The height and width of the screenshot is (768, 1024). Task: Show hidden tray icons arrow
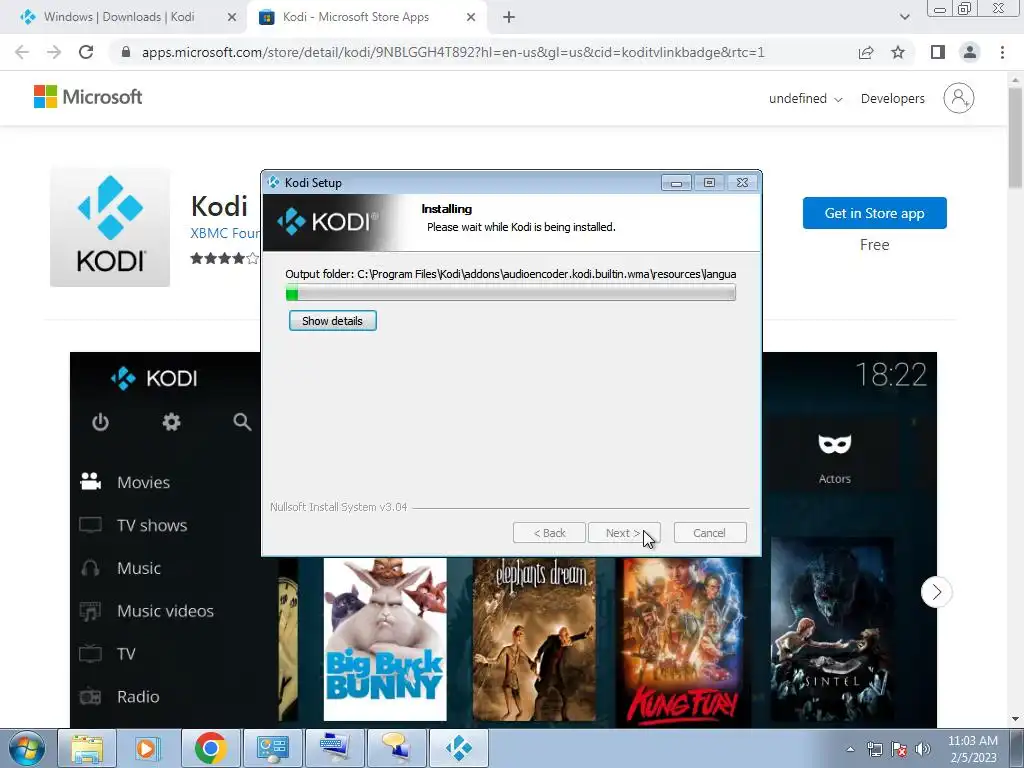click(850, 749)
